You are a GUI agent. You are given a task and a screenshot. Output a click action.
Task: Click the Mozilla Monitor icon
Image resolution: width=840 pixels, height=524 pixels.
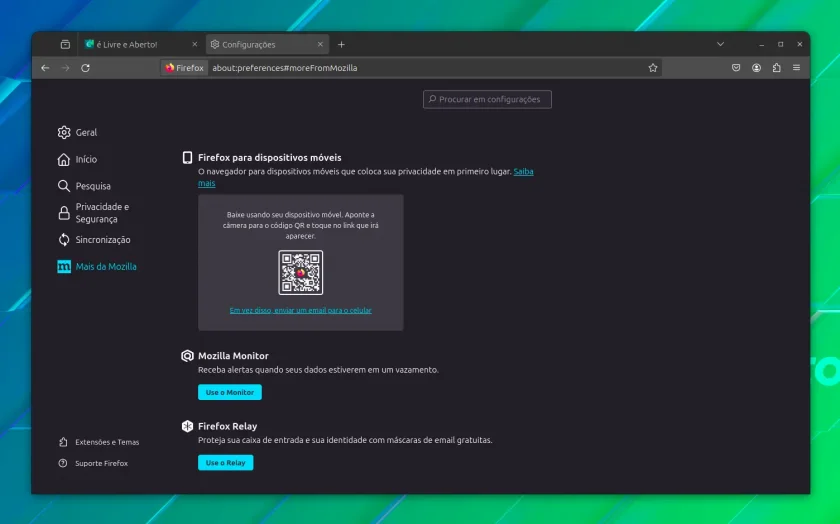[x=187, y=356]
